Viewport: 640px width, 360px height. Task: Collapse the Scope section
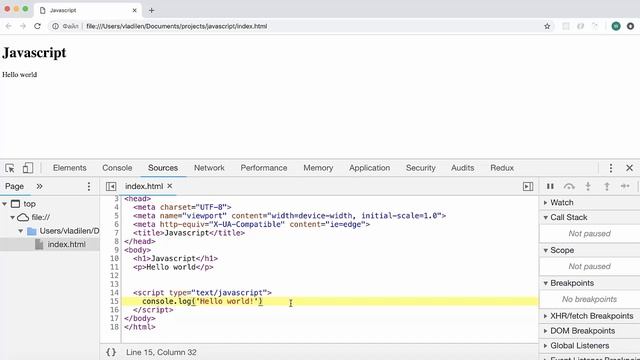click(x=562, y=250)
